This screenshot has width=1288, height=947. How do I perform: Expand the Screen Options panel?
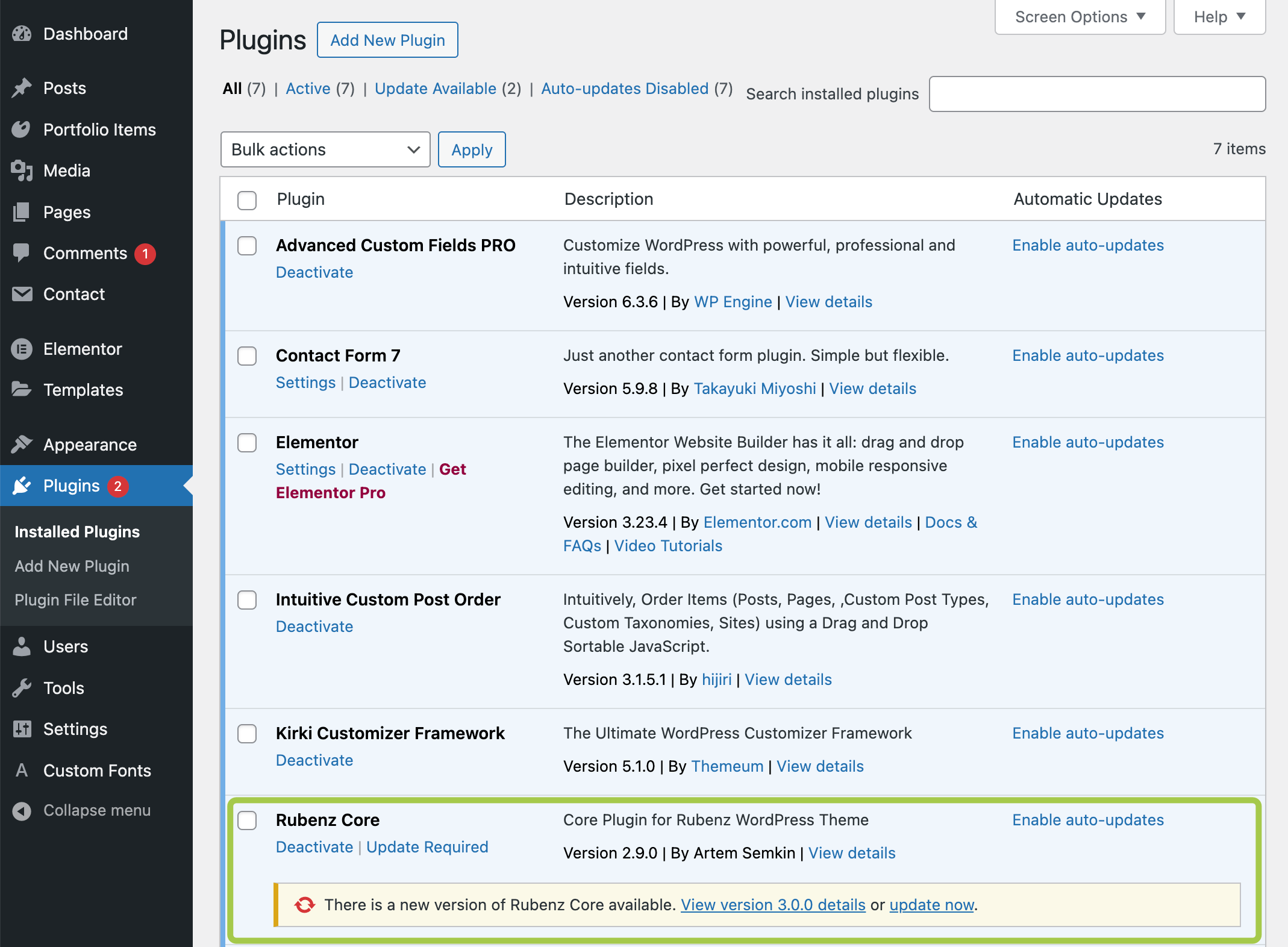(x=1080, y=17)
